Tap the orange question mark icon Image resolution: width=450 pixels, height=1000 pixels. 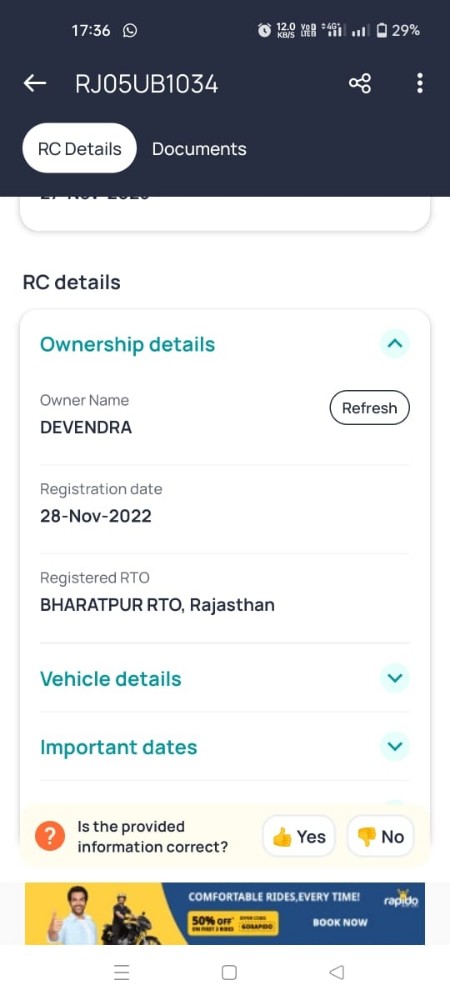point(50,836)
